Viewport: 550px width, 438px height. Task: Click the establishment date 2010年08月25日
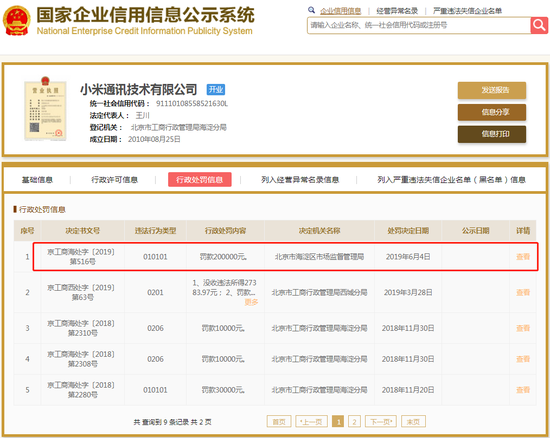(x=154, y=139)
